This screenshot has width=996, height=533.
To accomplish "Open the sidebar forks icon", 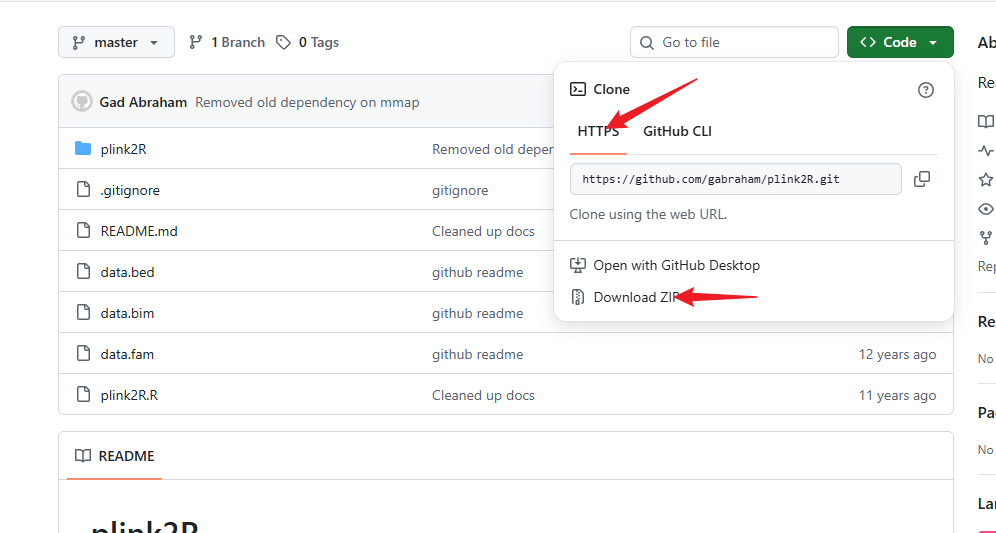I will (x=986, y=238).
